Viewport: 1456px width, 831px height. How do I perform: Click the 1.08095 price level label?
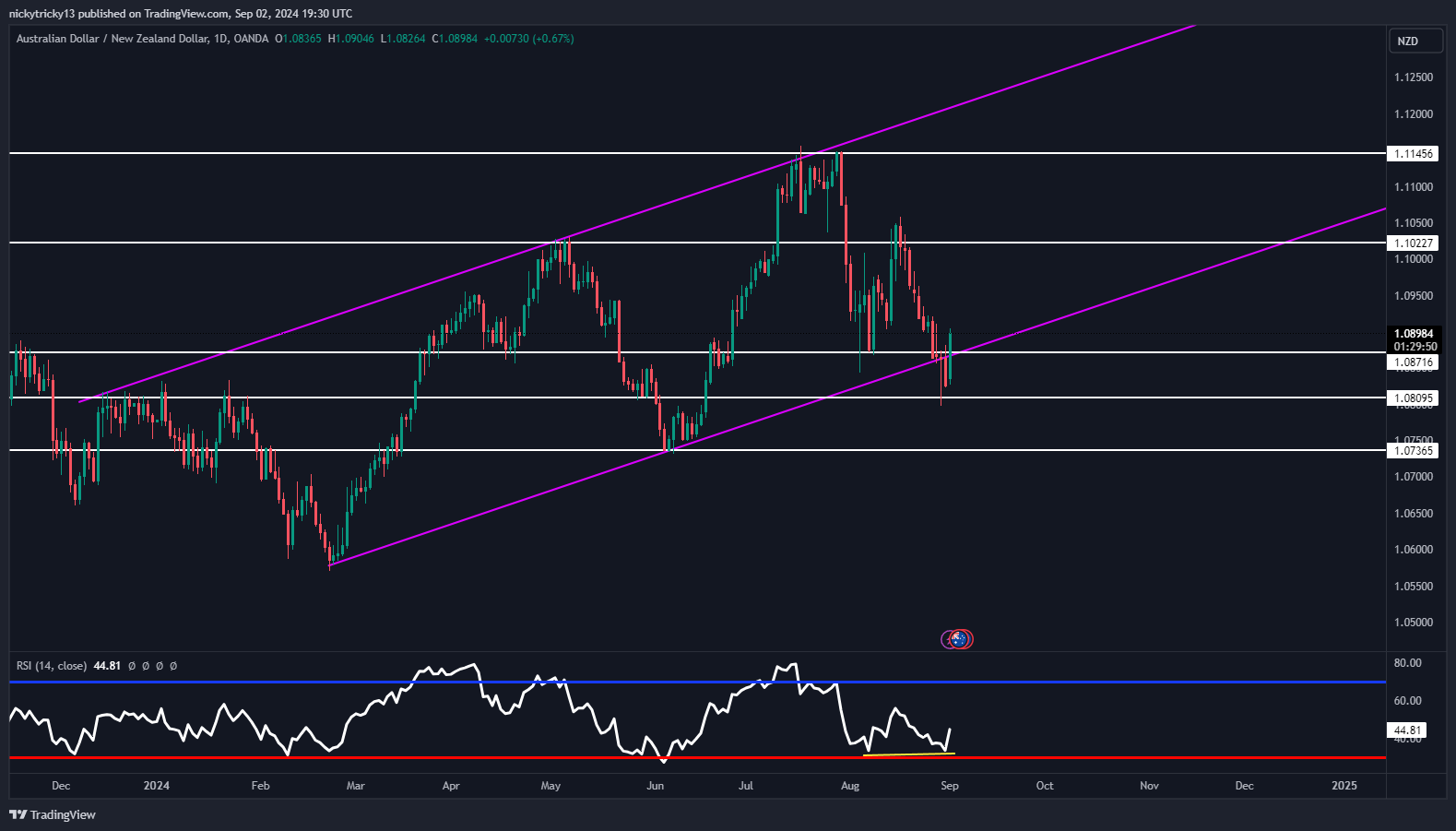[x=1413, y=399]
